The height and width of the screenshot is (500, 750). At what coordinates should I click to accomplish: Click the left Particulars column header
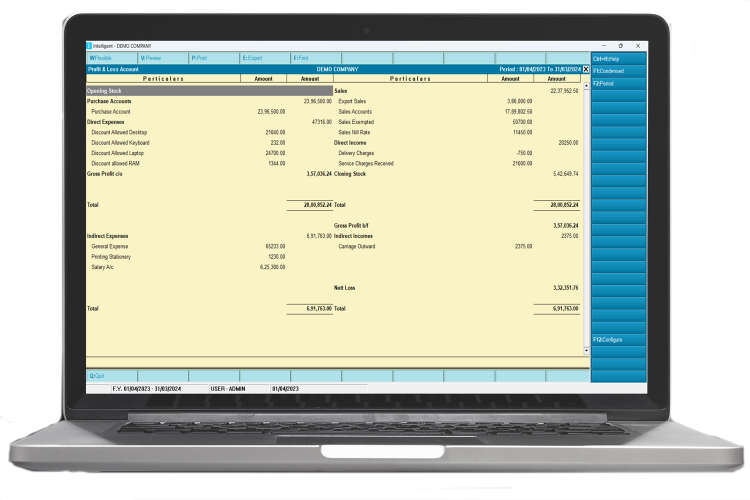point(163,78)
